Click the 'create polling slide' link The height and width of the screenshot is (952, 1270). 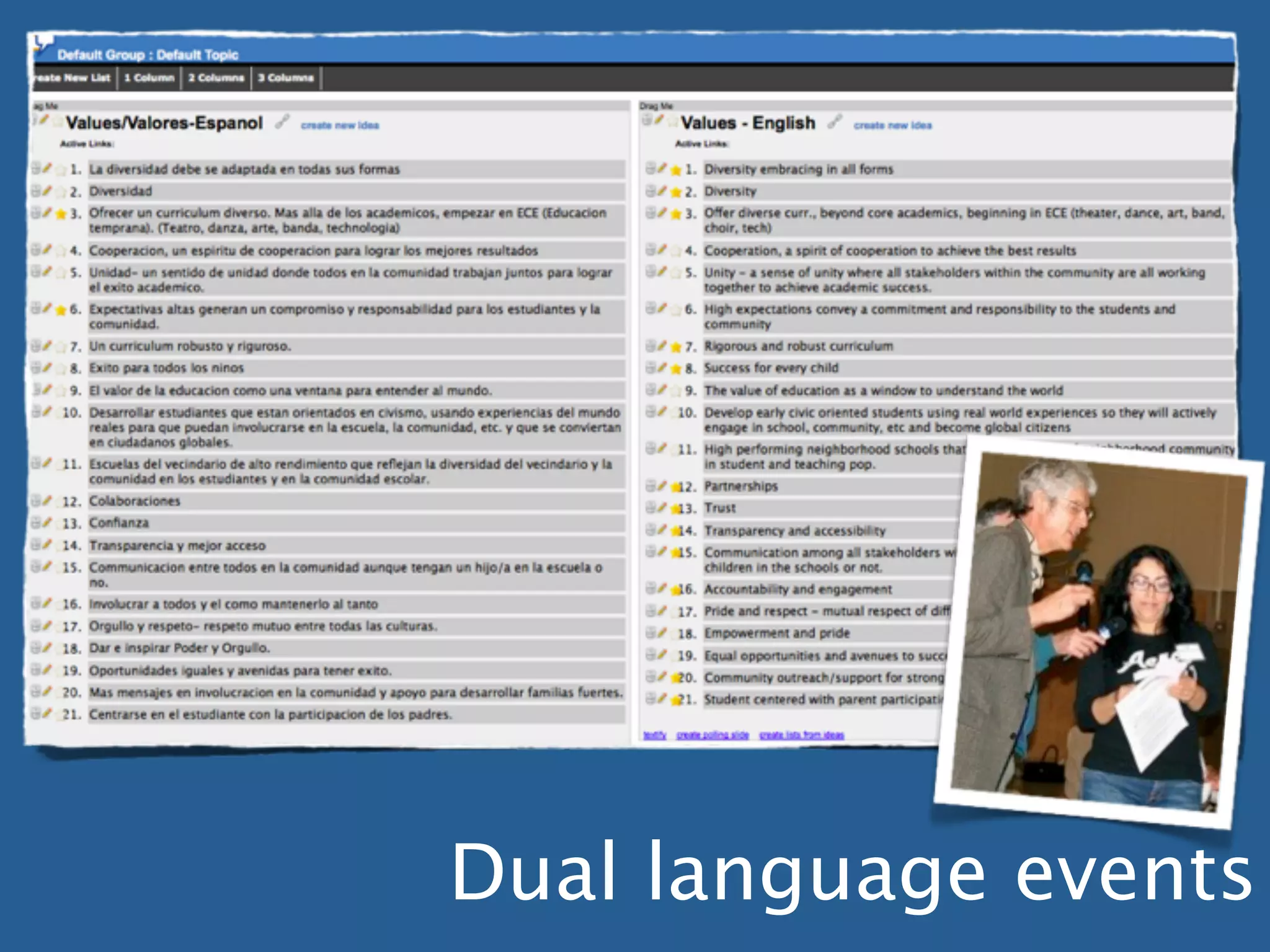pyautogui.click(x=713, y=735)
